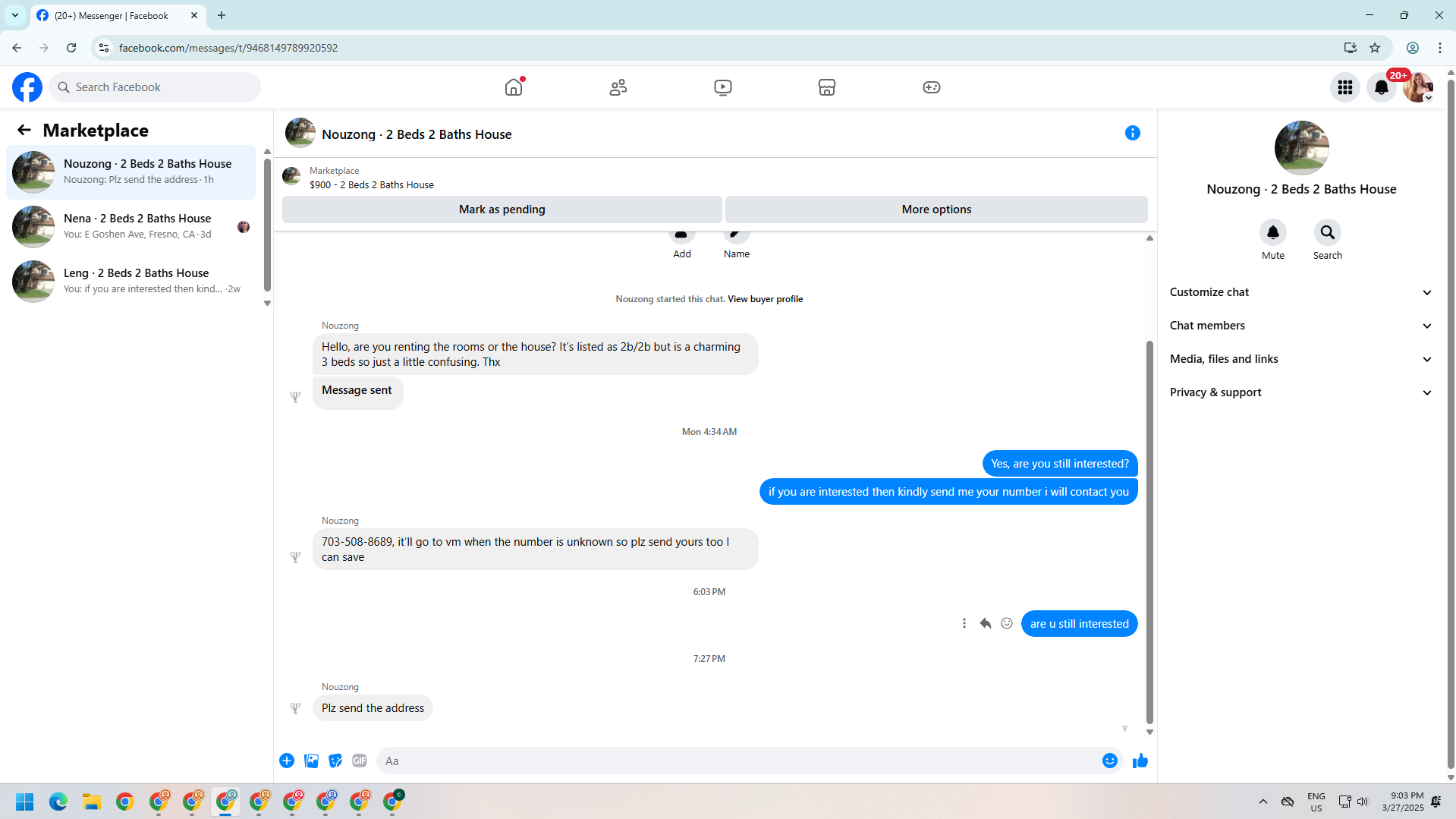The height and width of the screenshot is (819, 1456).
Task: Click the Add people button
Action: 682,244
